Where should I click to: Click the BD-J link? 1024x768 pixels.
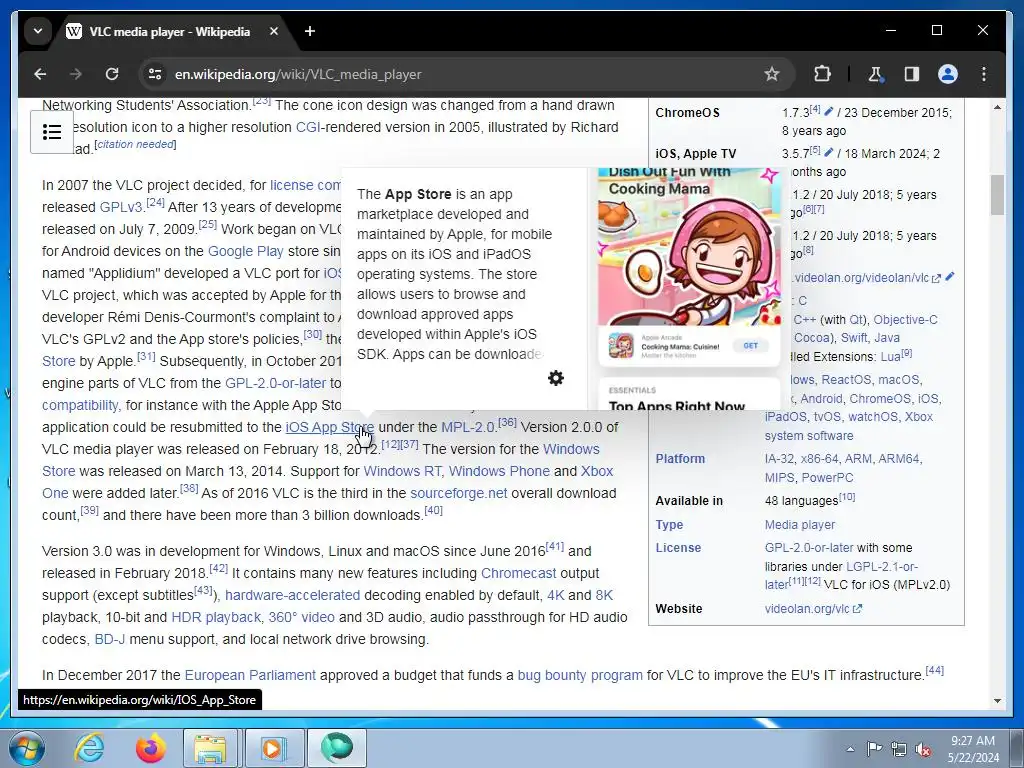click(110, 639)
